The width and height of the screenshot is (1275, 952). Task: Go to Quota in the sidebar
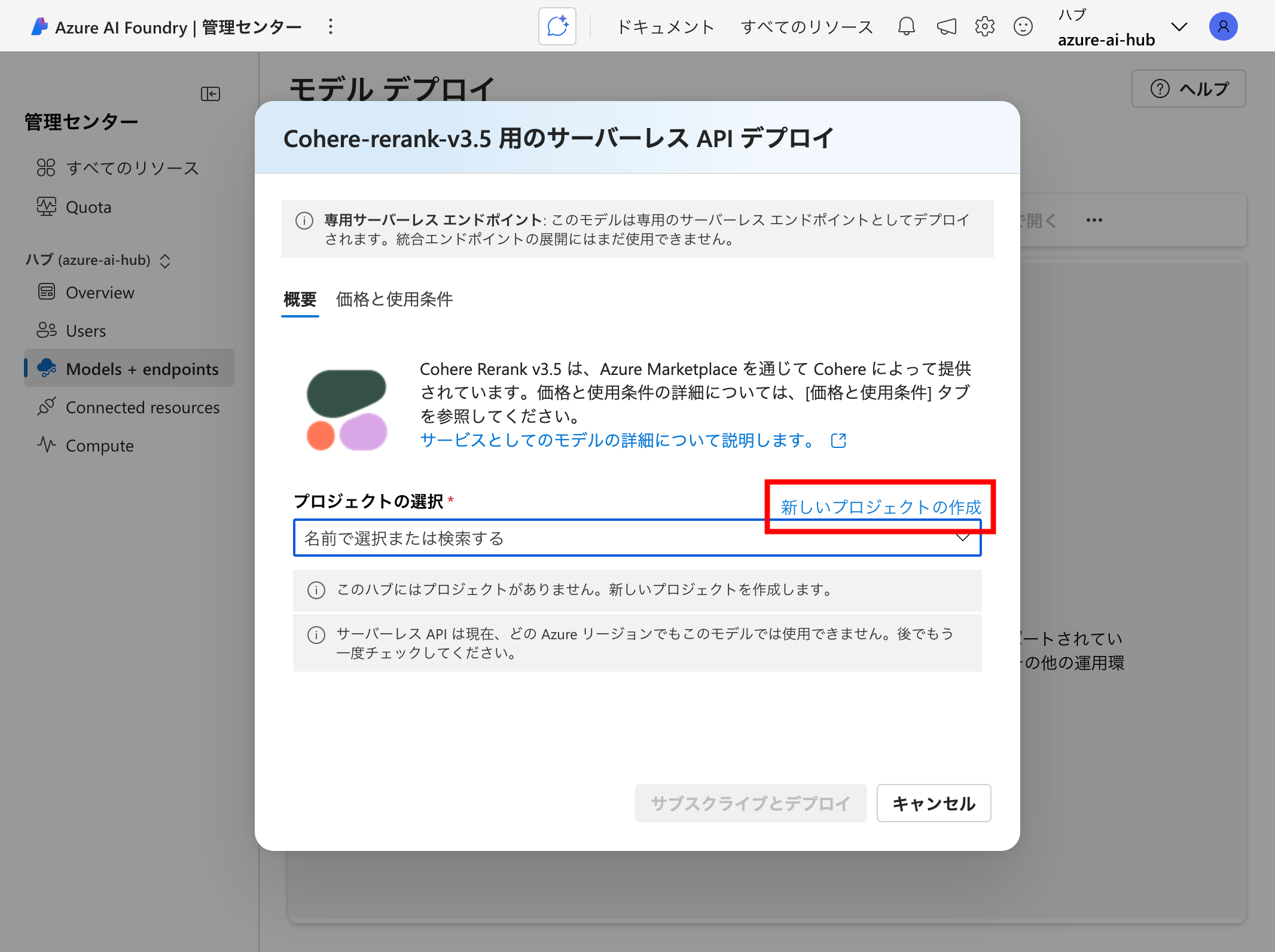pos(88,207)
